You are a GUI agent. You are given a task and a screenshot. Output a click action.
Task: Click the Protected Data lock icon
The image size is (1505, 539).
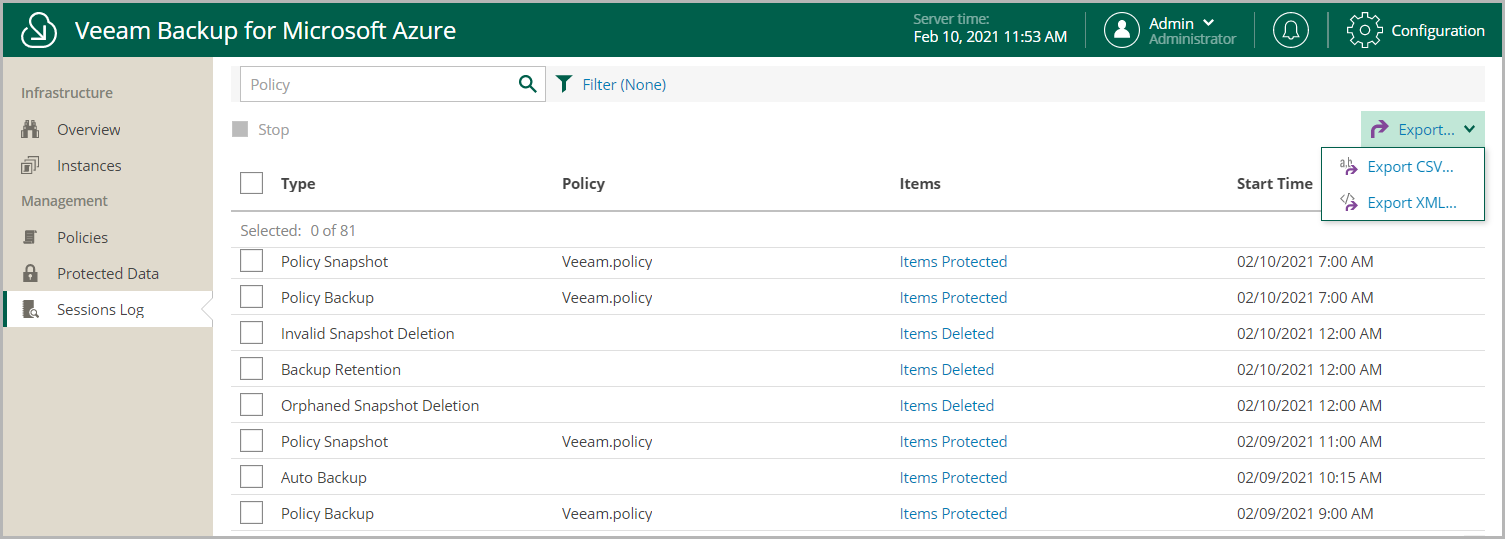[x=30, y=273]
